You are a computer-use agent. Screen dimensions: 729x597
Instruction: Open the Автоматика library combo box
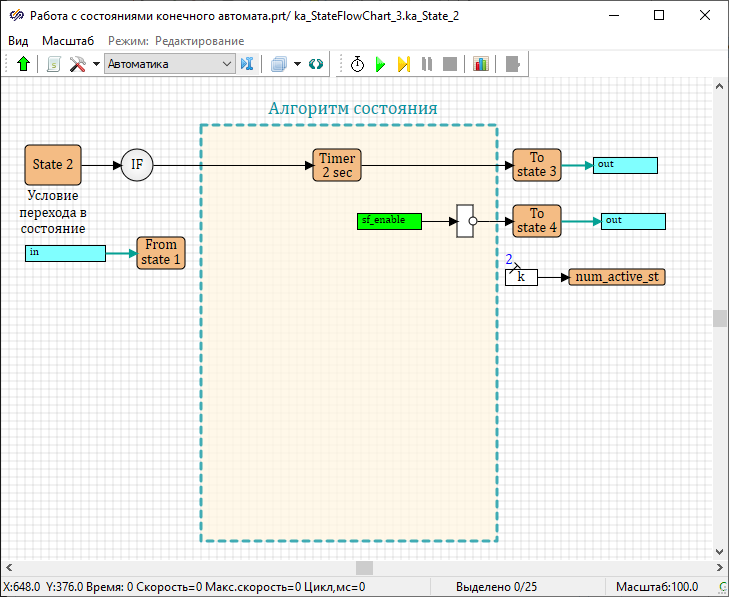coord(169,64)
